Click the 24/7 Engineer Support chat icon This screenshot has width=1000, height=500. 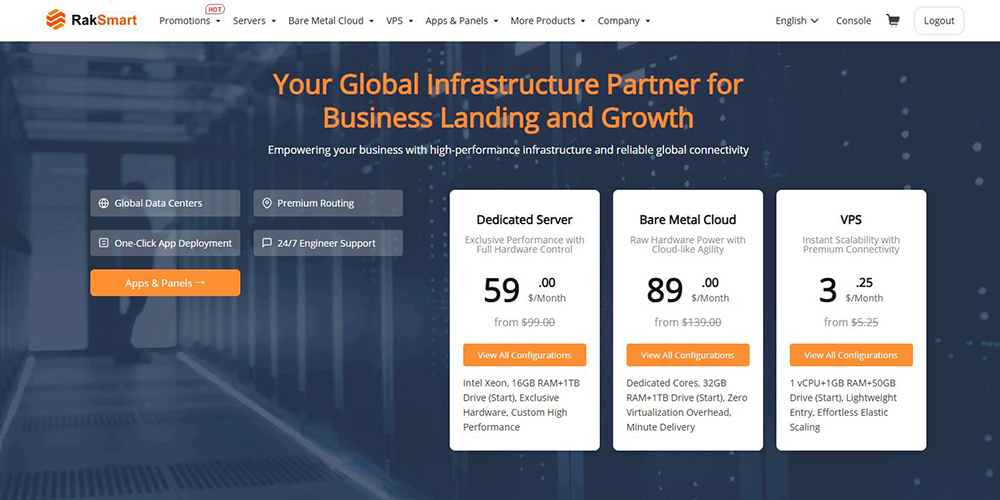pos(266,243)
